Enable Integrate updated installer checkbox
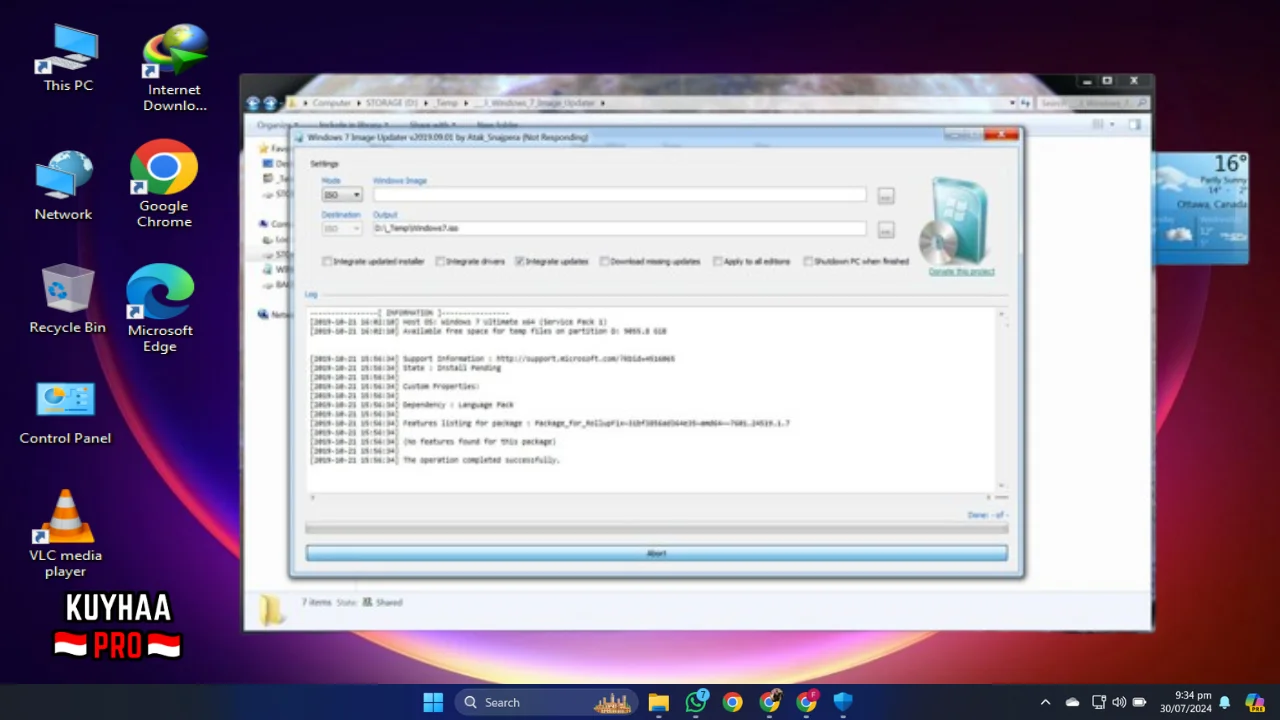Screen dimensions: 1280x720 click(327, 261)
